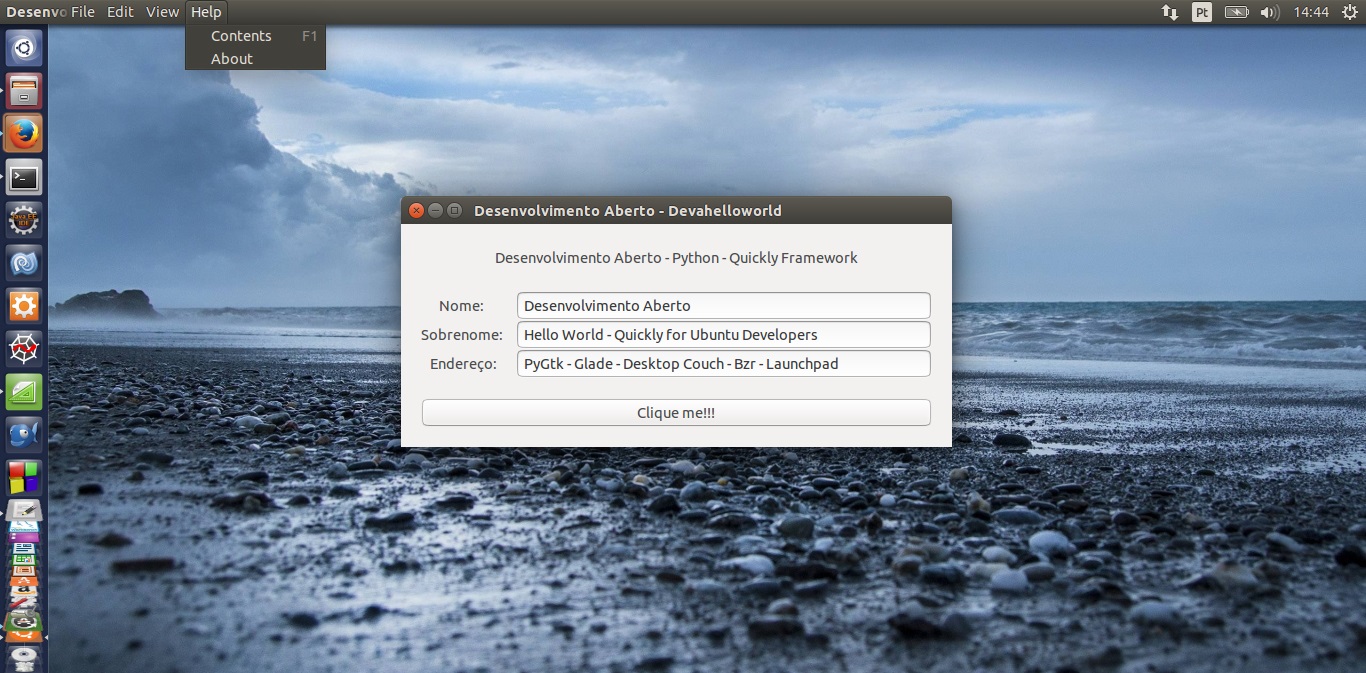Choose About in the Help menu

(x=232, y=59)
